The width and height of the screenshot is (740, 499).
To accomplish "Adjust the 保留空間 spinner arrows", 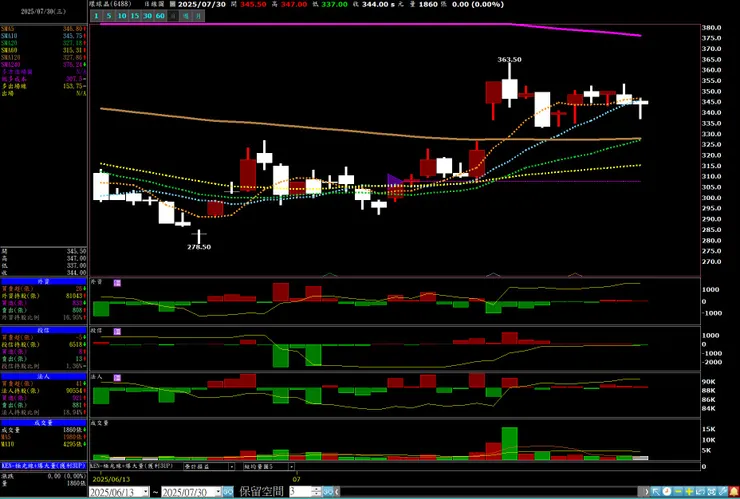I will pos(317,491).
